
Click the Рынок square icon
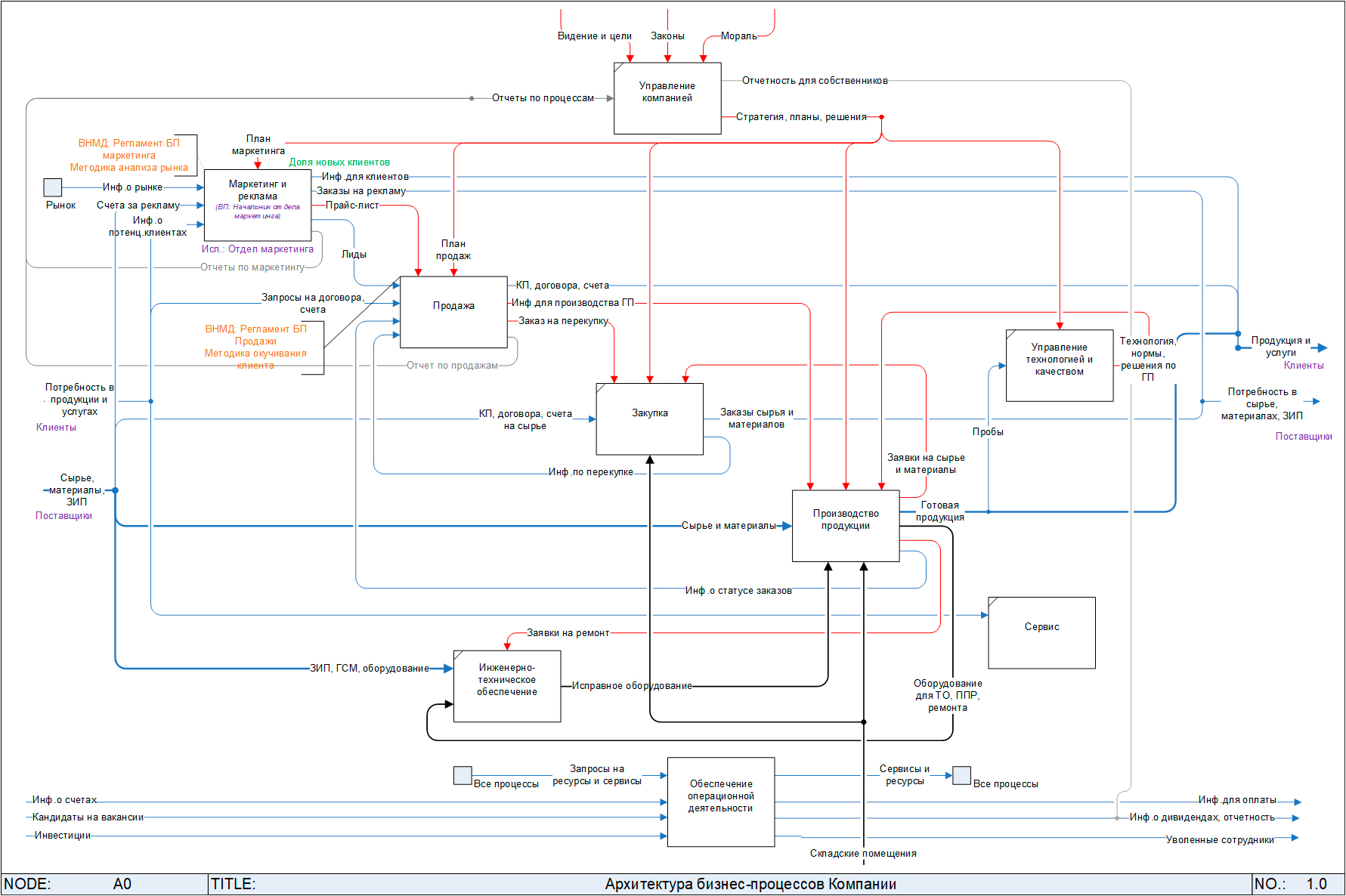click(x=52, y=187)
